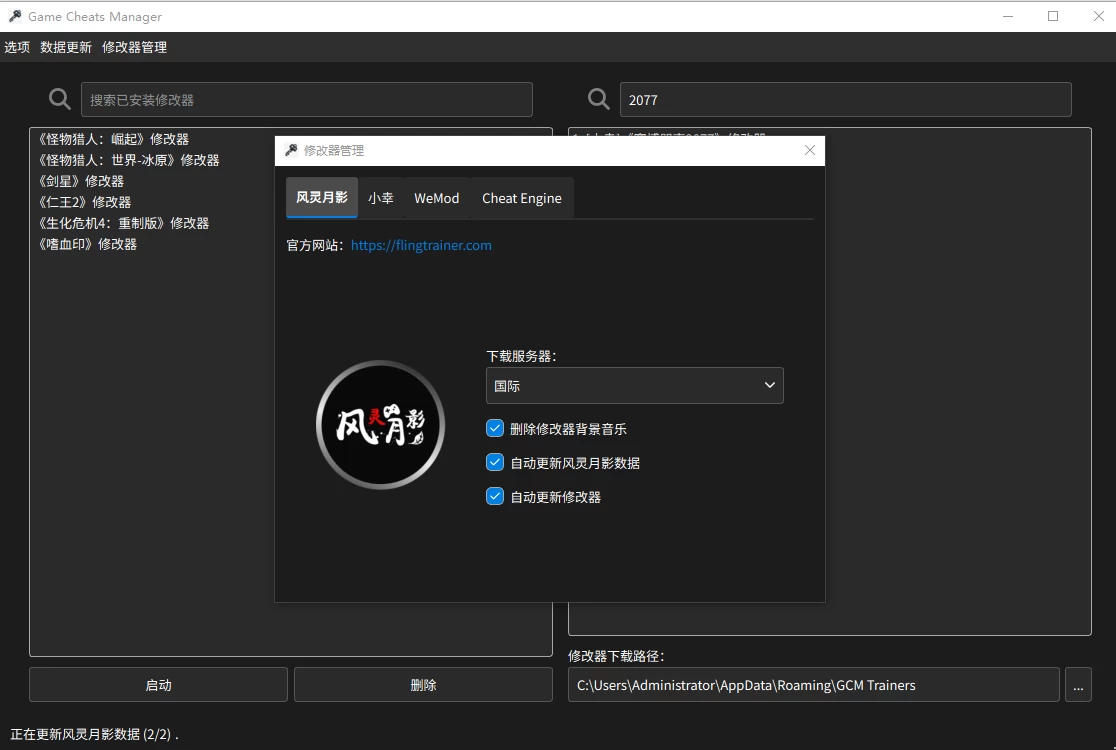Select 《嗜血印》修改器 in the list
The width and height of the screenshot is (1116, 750).
coord(88,244)
